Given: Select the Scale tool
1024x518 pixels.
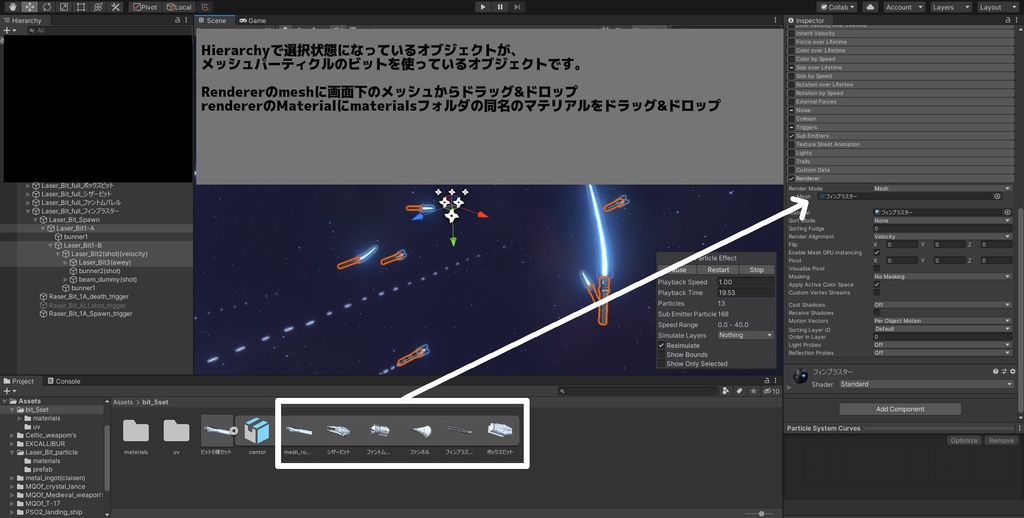Looking at the screenshot, I should point(64,7).
